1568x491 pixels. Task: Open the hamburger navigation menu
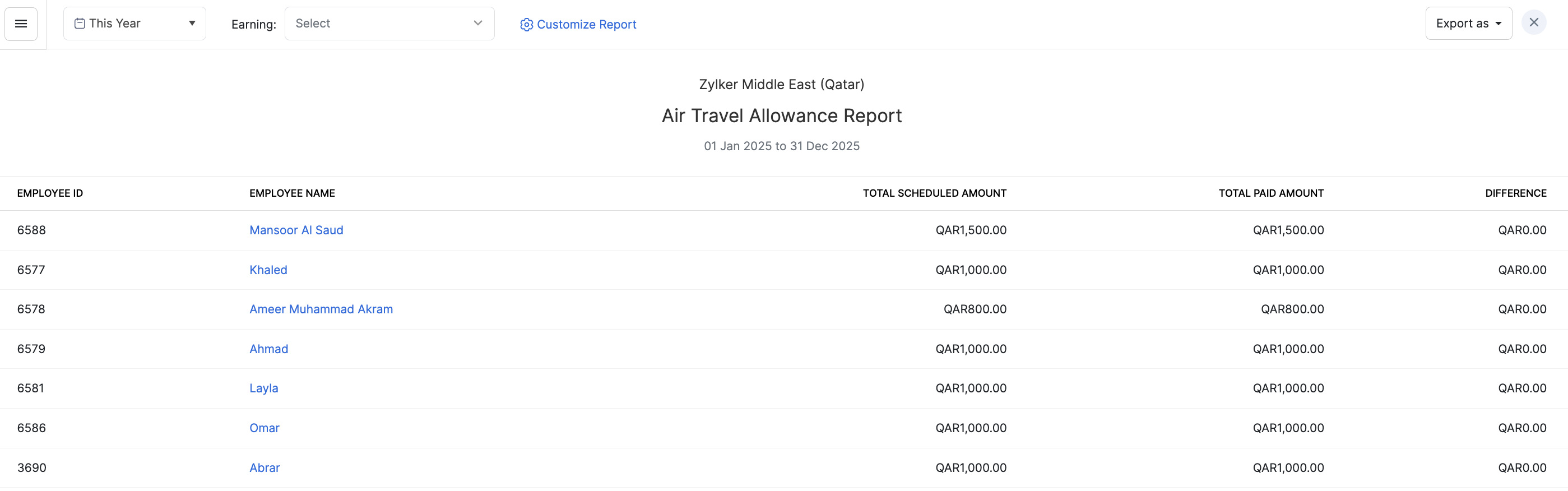click(21, 23)
